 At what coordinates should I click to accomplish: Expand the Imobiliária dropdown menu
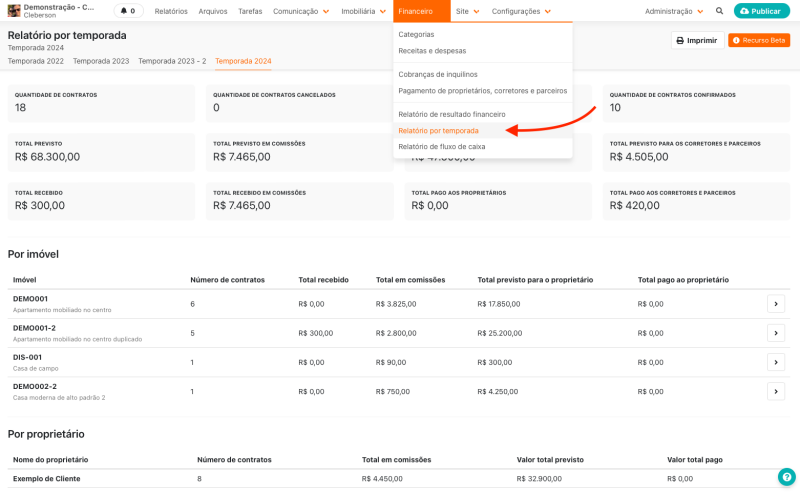tap(363, 11)
